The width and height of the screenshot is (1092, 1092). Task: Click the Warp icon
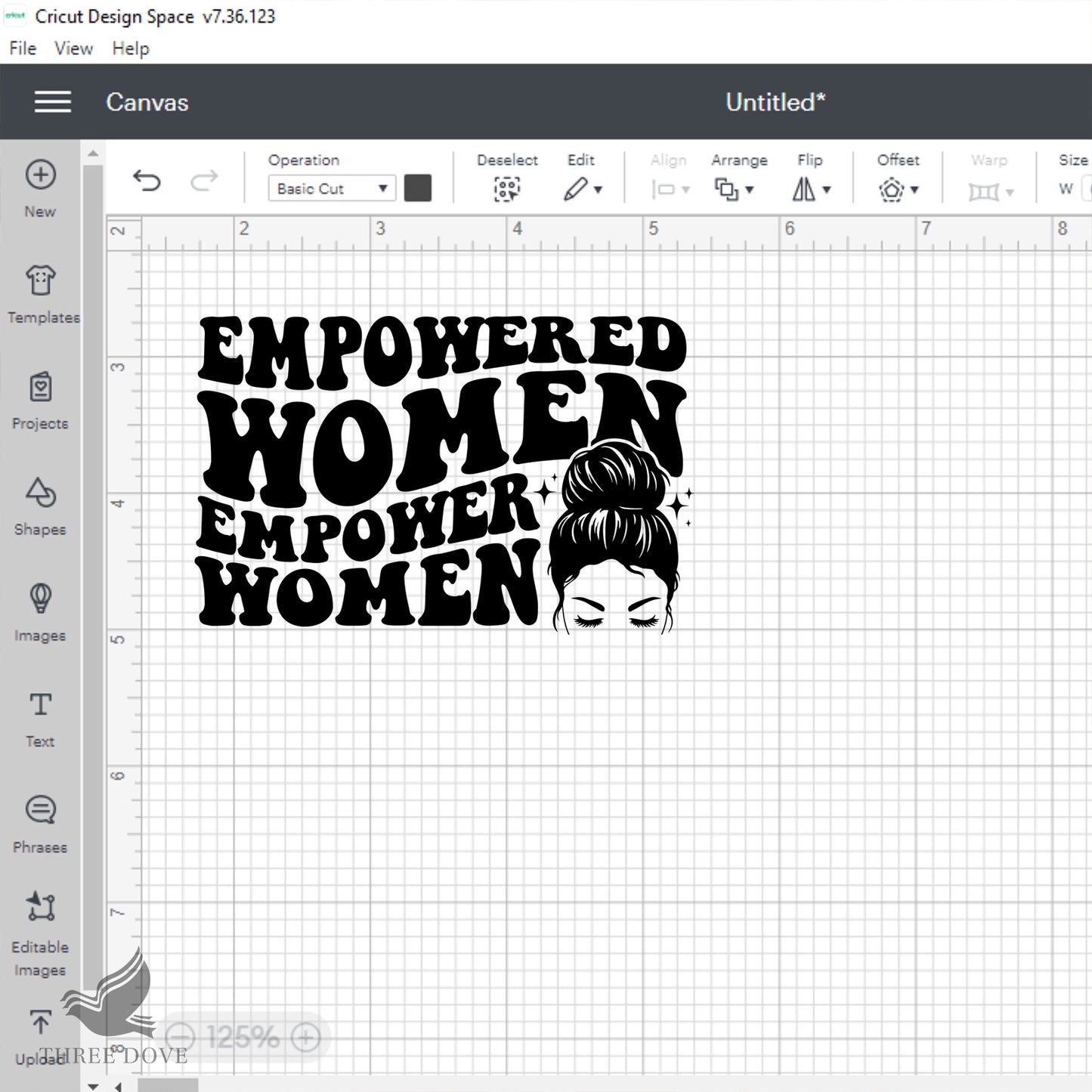click(984, 192)
